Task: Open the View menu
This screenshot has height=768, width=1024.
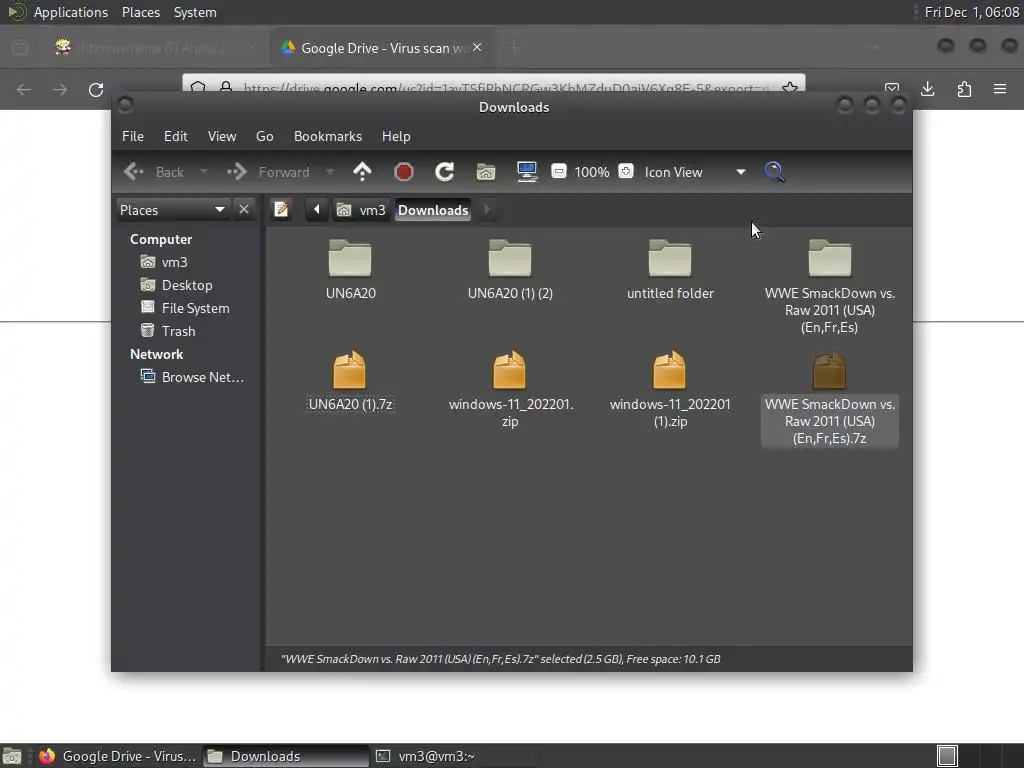Action: point(222,136)
